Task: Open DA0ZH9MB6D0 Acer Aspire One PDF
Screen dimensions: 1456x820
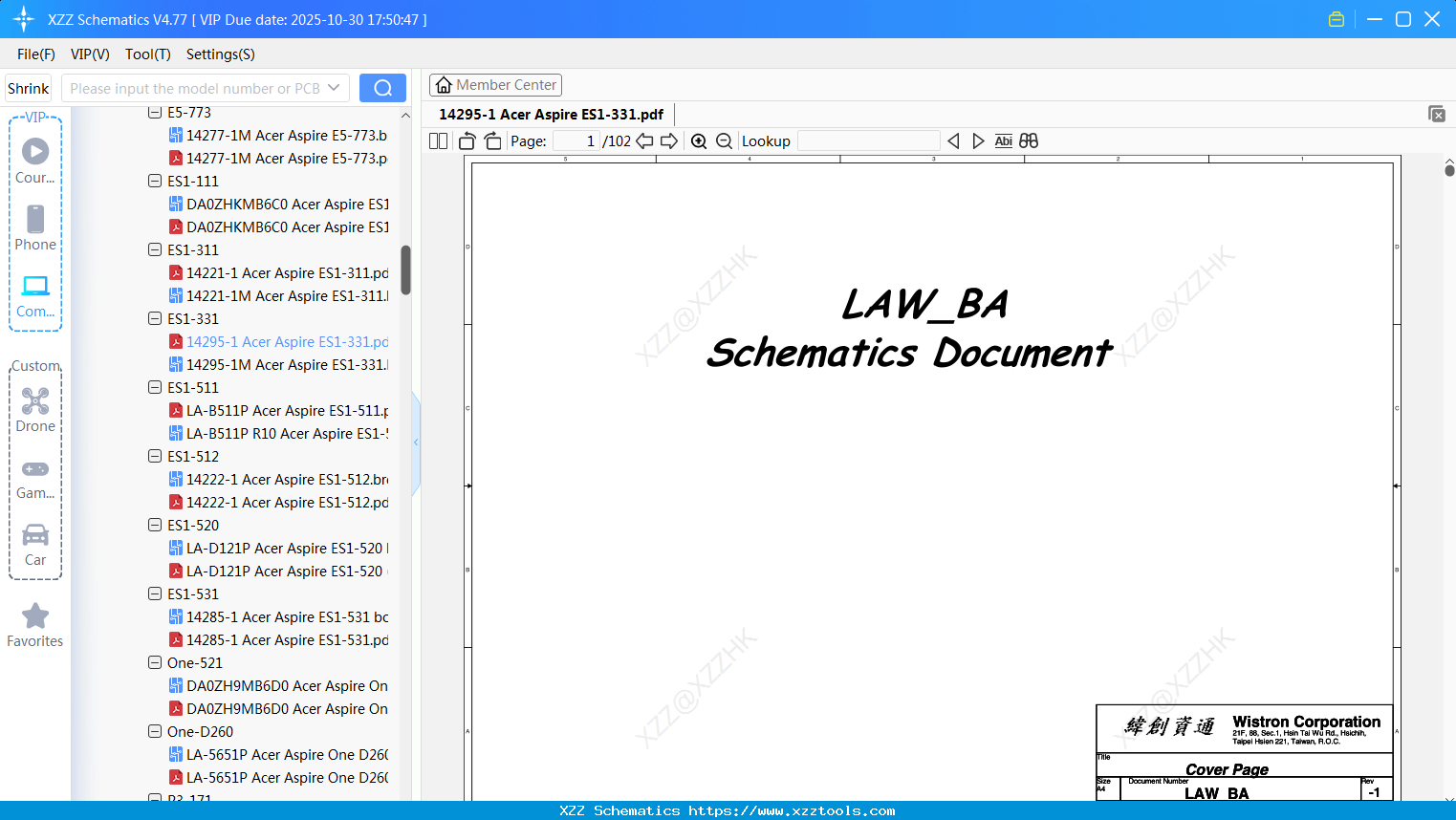Action: pyautogui.click(x=278, y=709)
